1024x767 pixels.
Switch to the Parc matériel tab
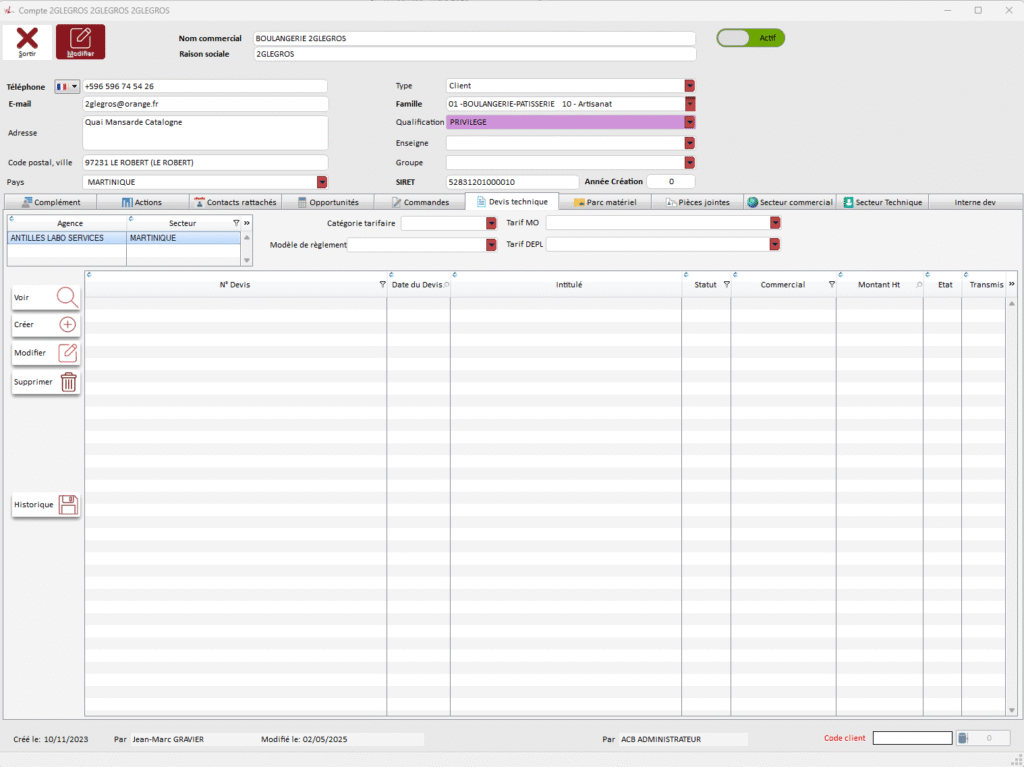(605, 202)
